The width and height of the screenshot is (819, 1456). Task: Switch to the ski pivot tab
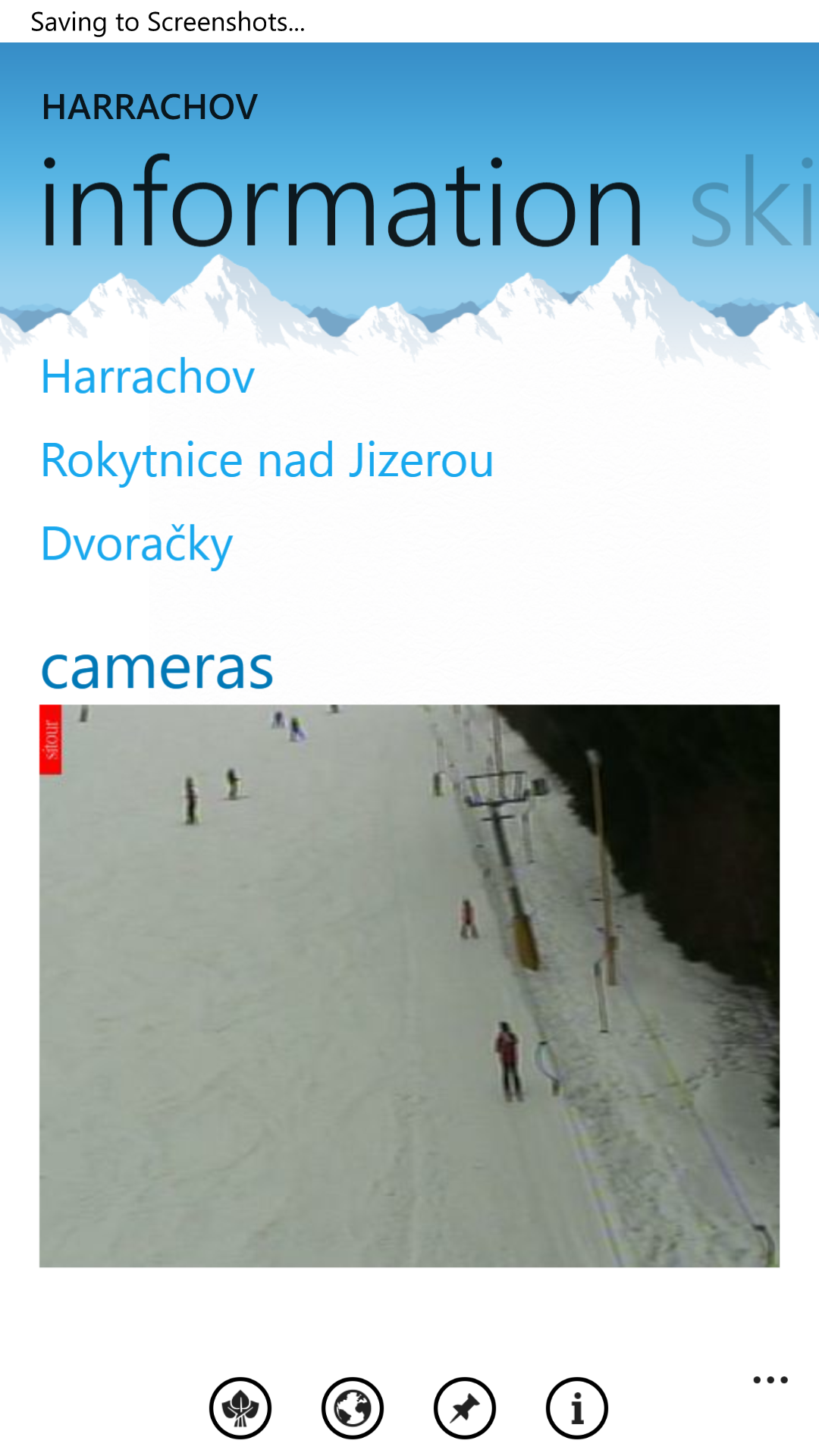point(753,203)
